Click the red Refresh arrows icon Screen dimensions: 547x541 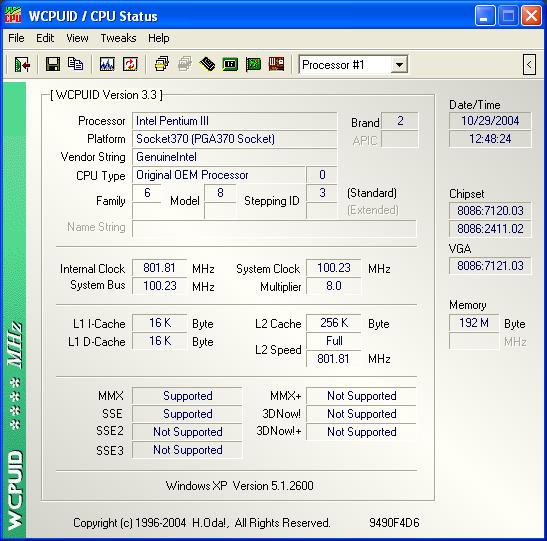[130, 65]
